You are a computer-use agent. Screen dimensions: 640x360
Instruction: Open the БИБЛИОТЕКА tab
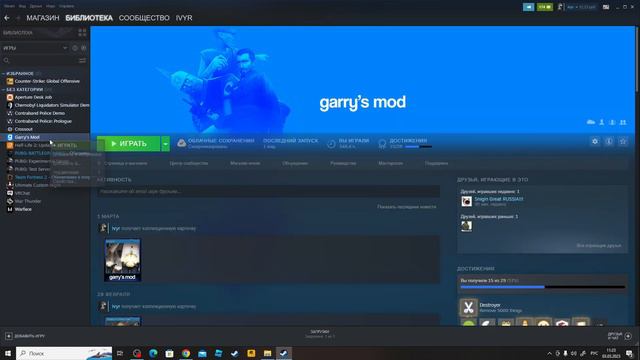pos(89,18)
